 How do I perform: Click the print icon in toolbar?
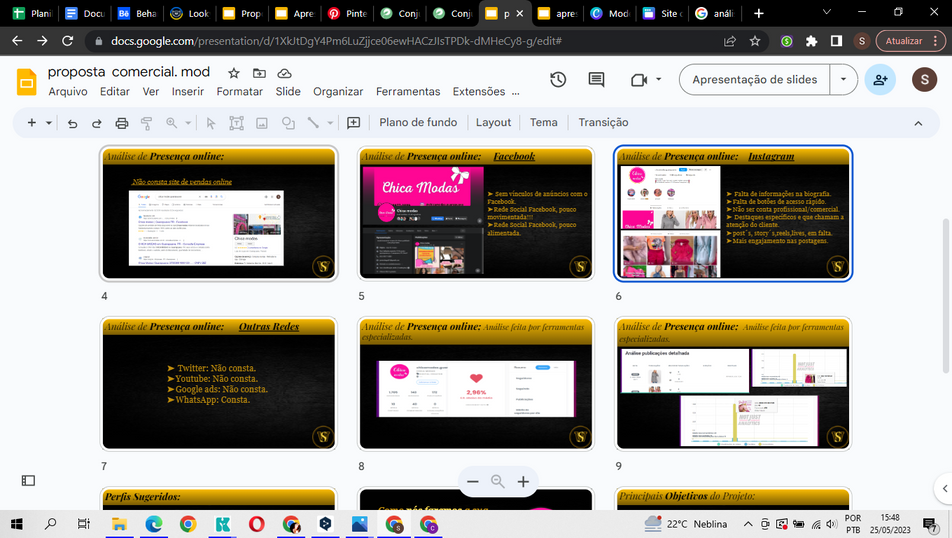121,123
